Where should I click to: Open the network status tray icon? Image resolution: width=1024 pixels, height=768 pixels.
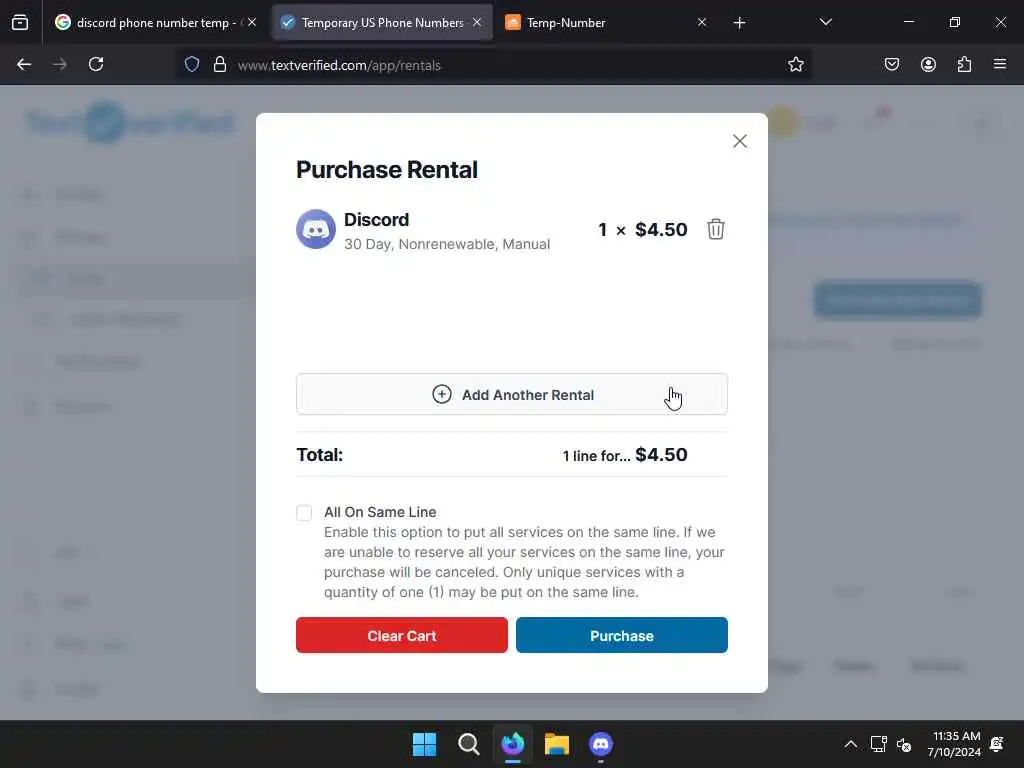coord(878,744)
